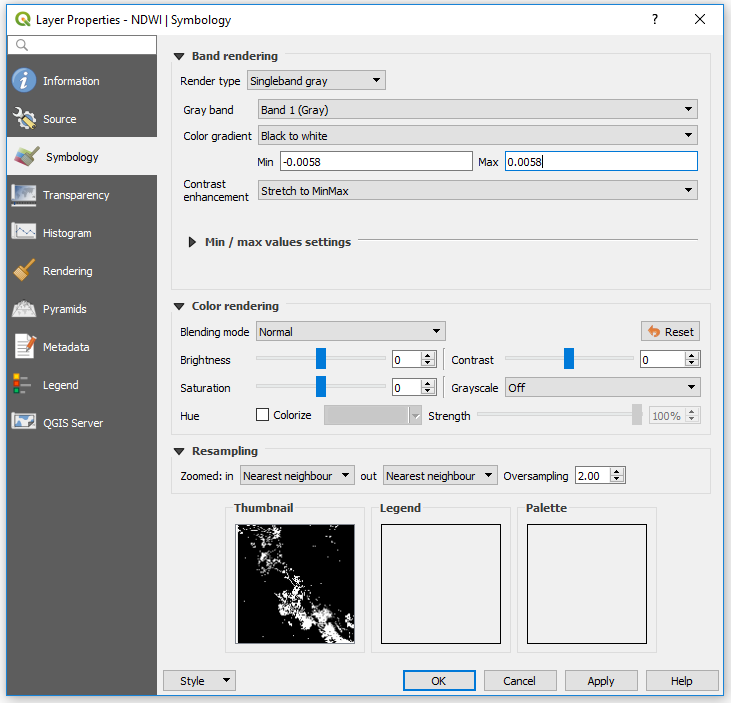731x703 pixels.
Task: Open the Render type dropdown
Action: click(x=316, y=81)
